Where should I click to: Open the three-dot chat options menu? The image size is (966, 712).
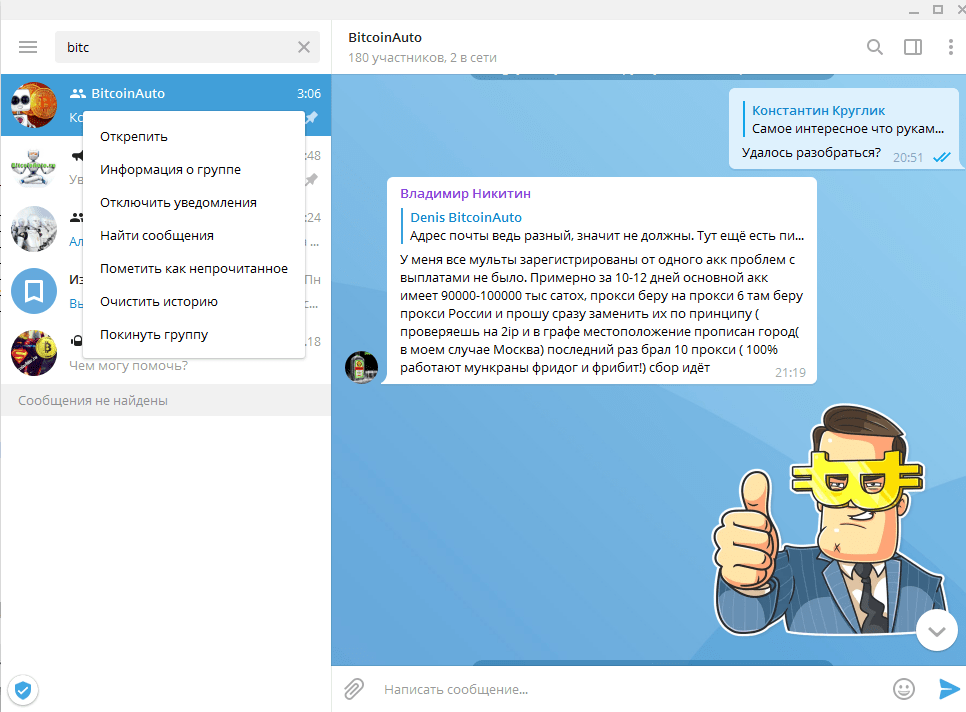[951, 47]
